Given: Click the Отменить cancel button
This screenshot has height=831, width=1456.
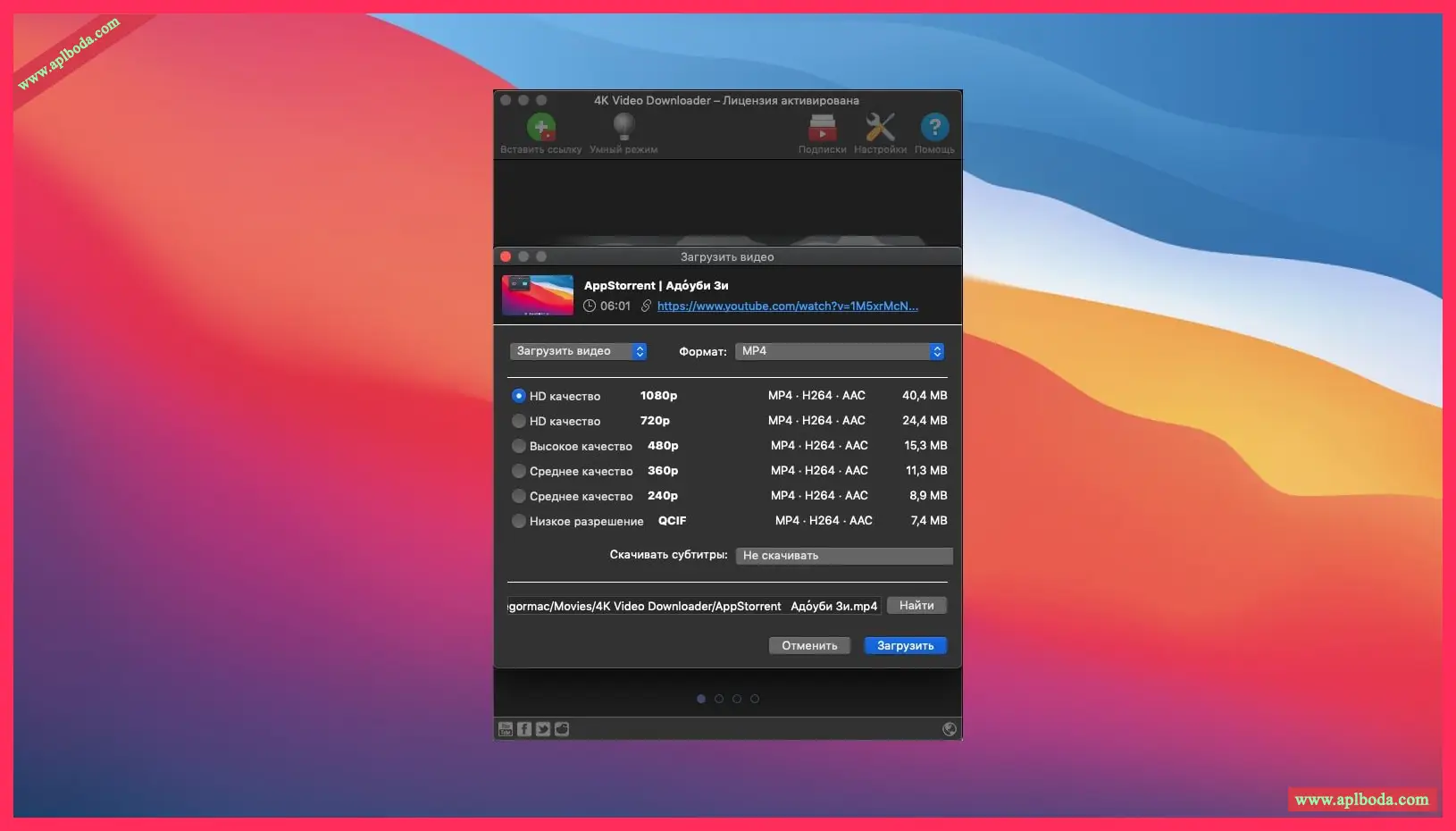Looking at the screenshot, I should tap(809, 645).
